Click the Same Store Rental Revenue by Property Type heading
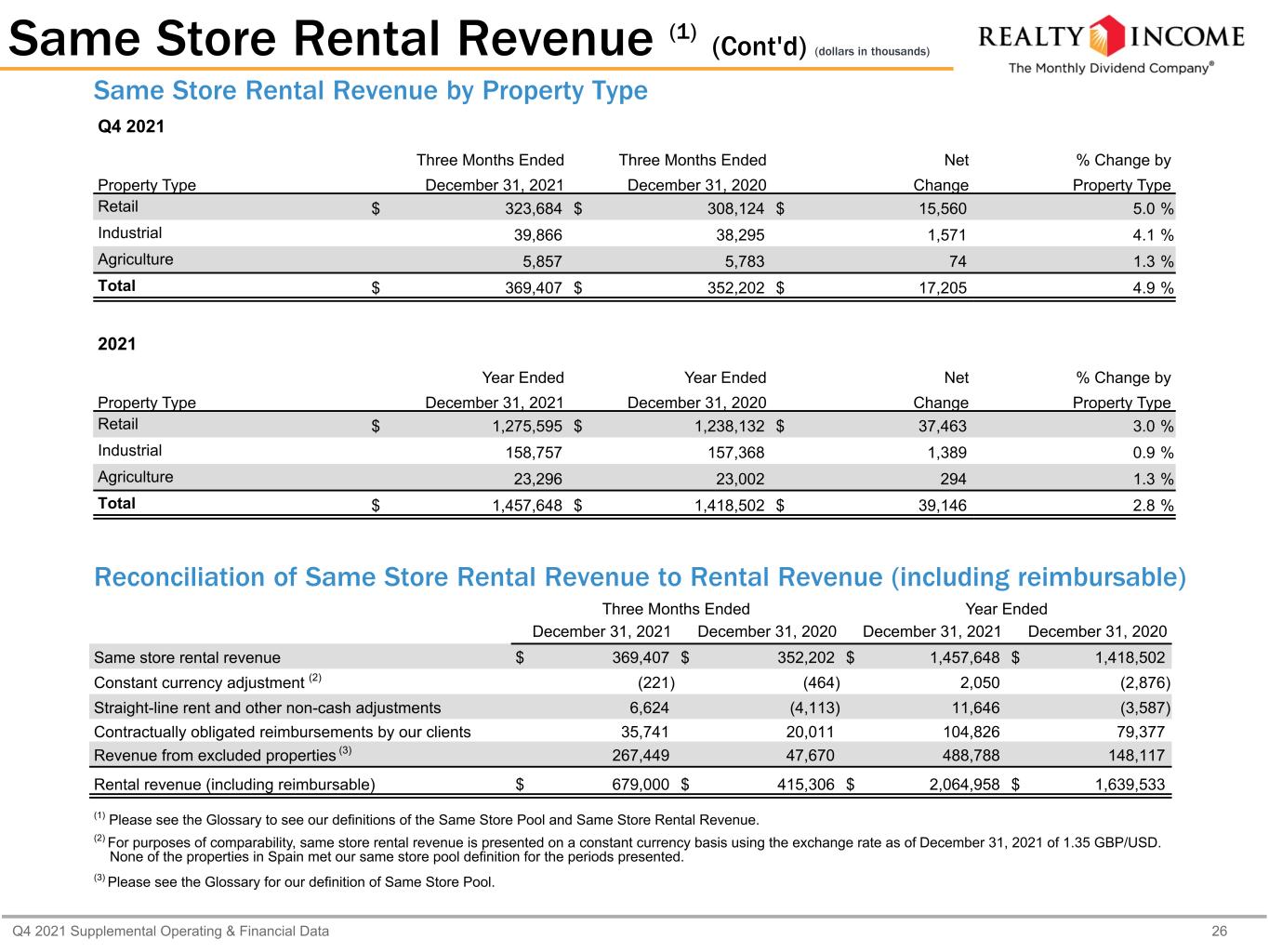Image resolution: width=1269 pixels, height=952 pixels. [371, 91]
